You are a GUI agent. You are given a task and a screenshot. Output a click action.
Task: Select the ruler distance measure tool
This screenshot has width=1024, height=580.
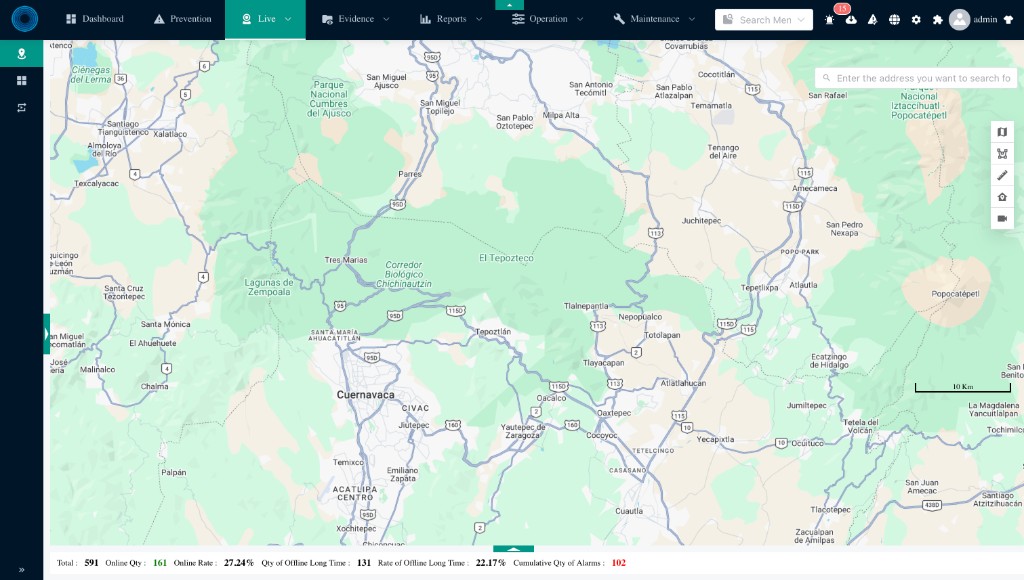pos(1002,175)
